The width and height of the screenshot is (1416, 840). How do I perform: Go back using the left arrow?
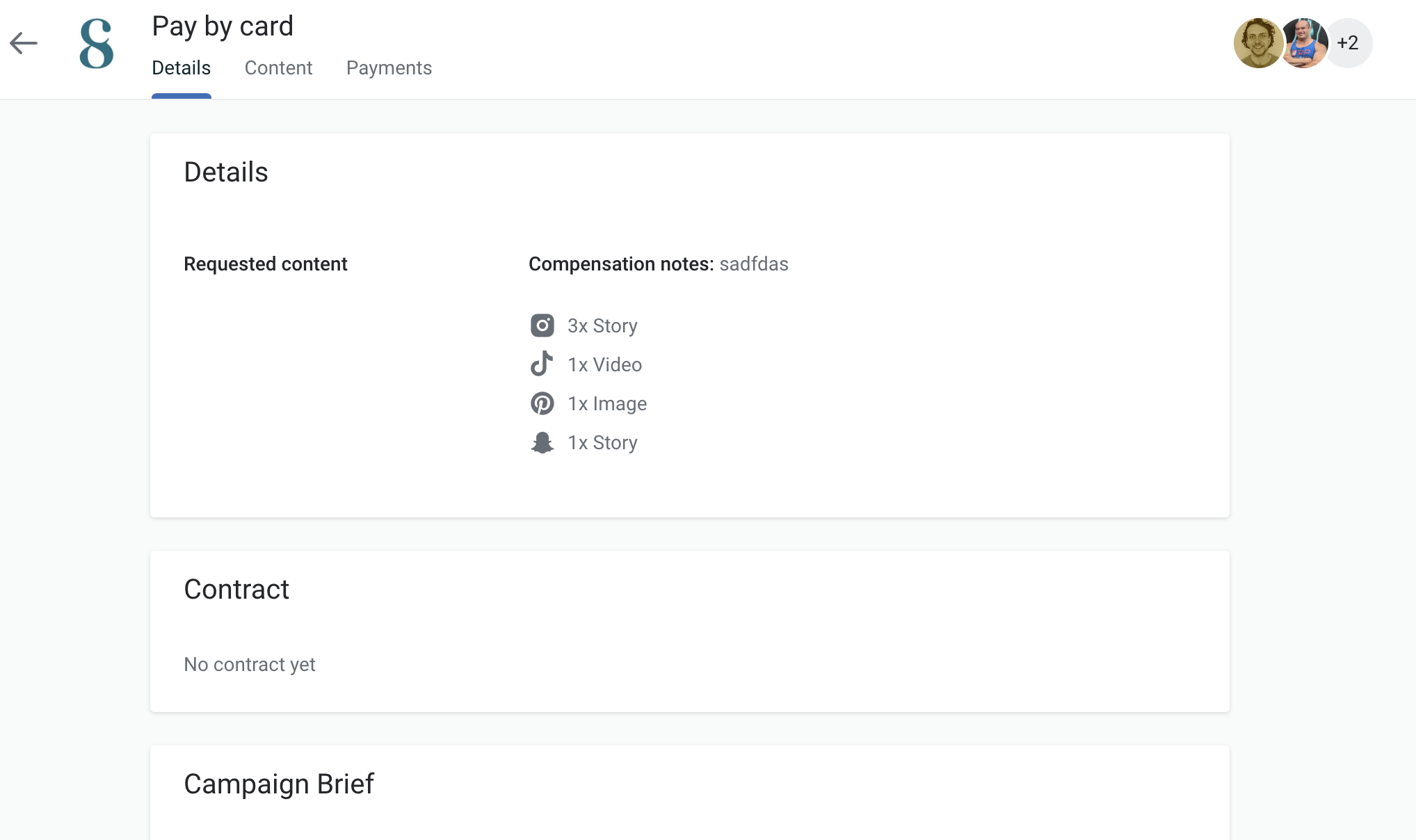(24, 43)
